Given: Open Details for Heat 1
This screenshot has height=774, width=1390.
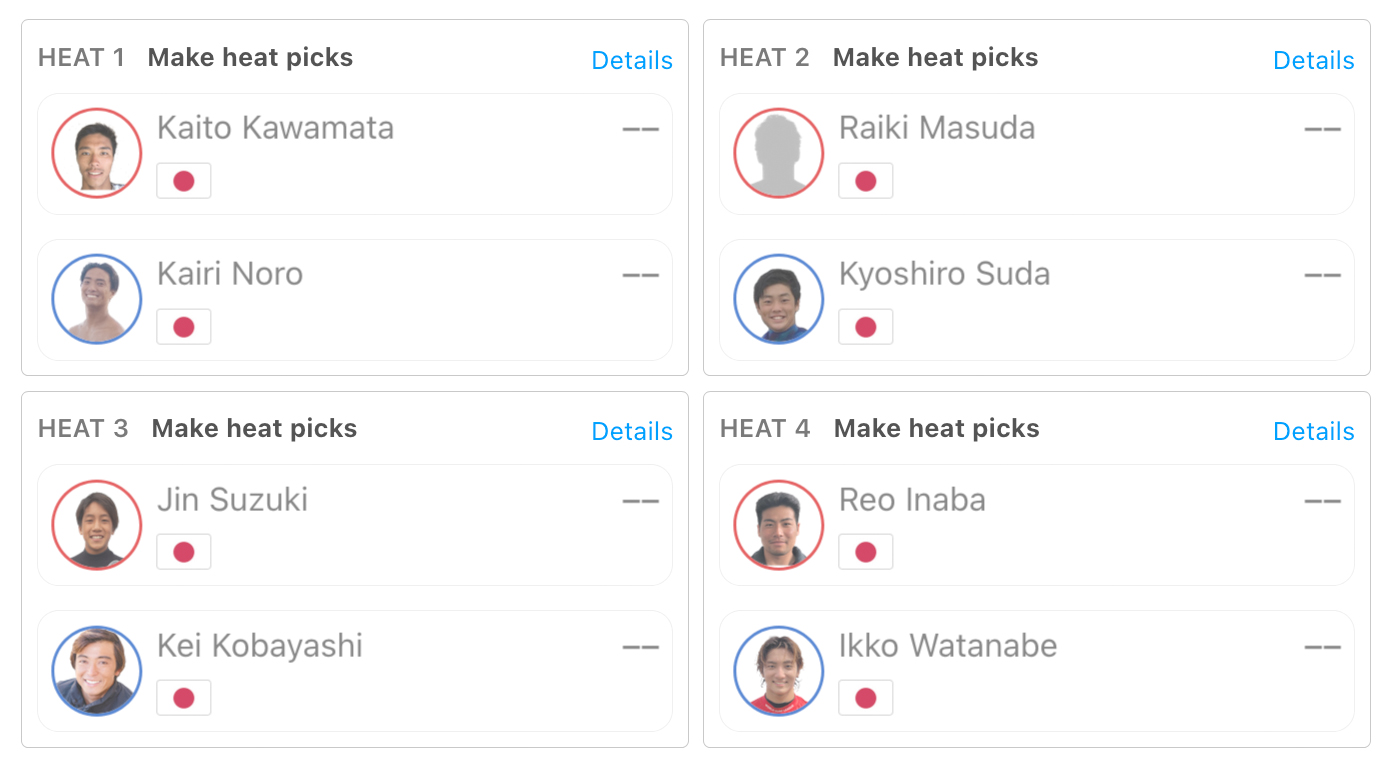Looking at the screenshot, I should [632, 61].
